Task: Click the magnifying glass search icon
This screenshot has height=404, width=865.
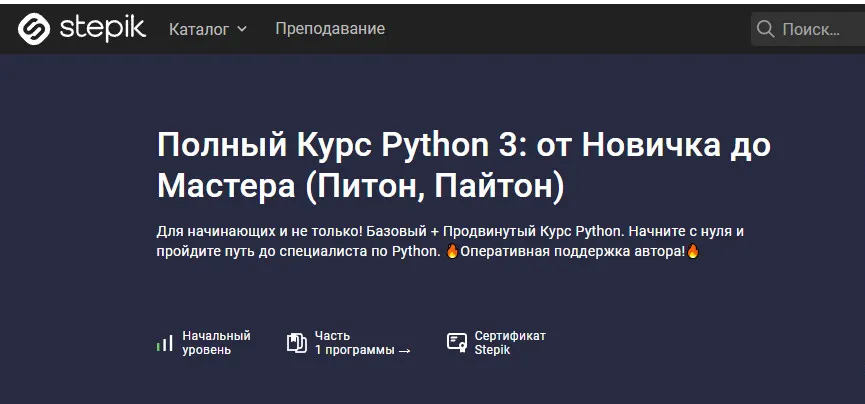Action: click(766, 30)
